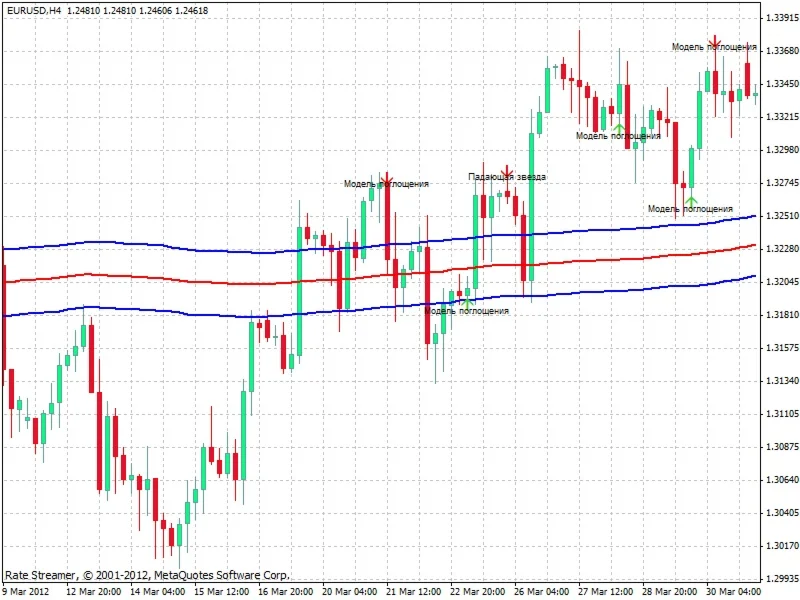Click the 1.30875 price axis label

(782, 447)
